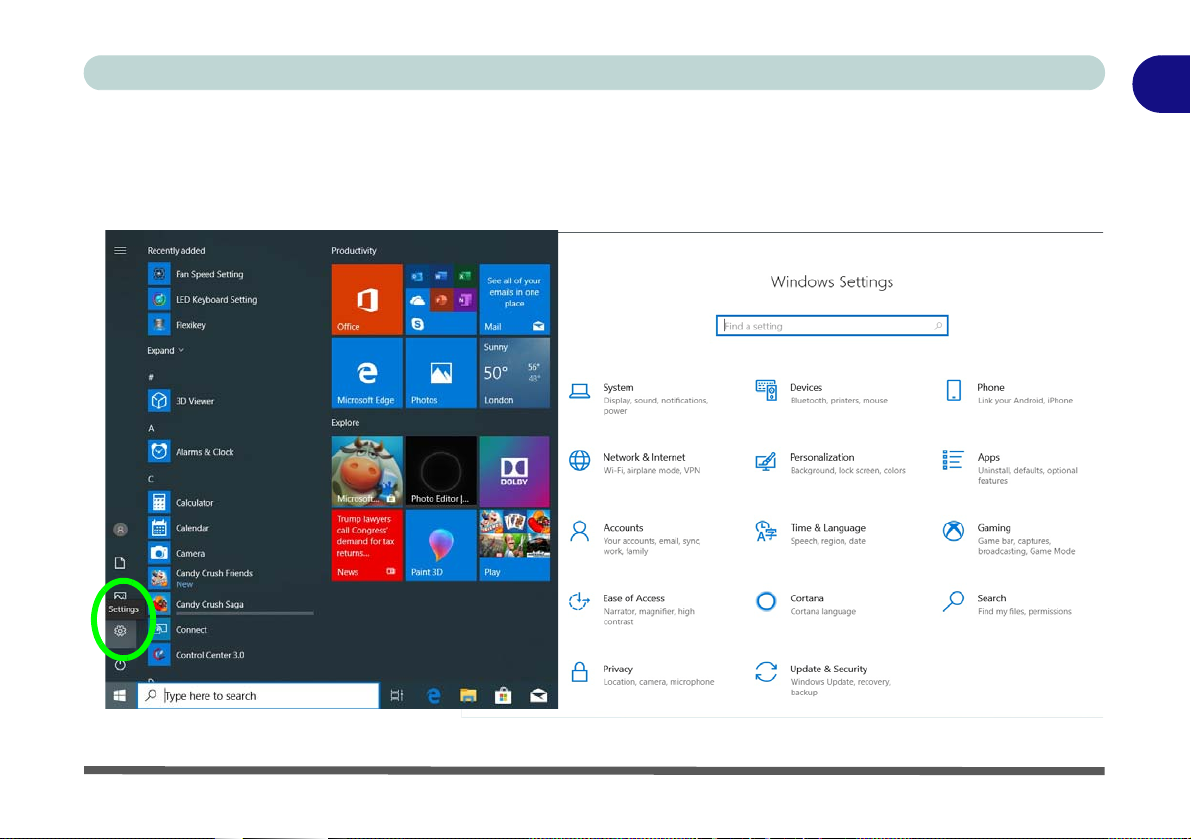
Task: Open Ease of Access settings
Action: point(633,609)
